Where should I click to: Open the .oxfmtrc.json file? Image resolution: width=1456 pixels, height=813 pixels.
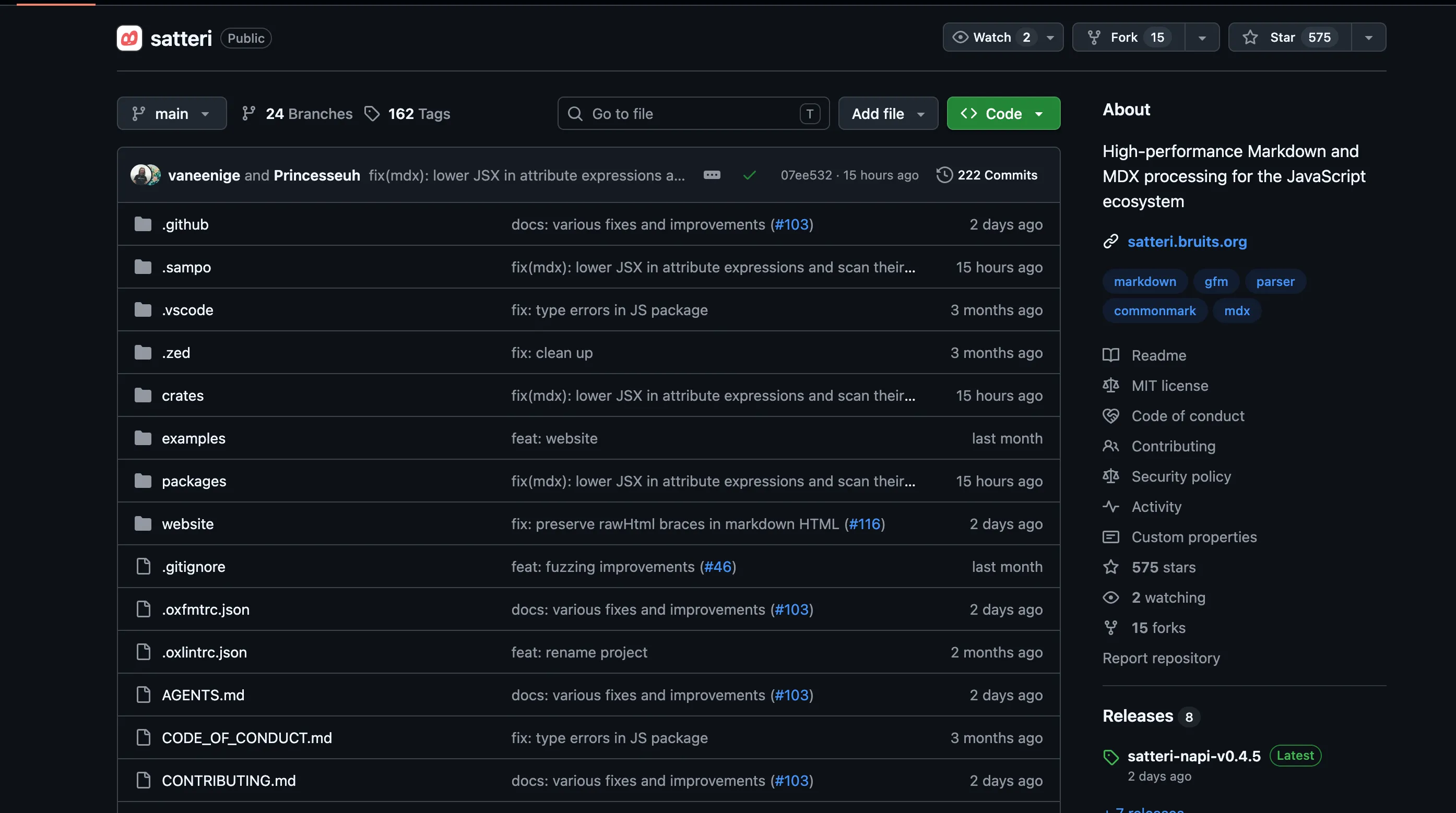pos(206,609)
